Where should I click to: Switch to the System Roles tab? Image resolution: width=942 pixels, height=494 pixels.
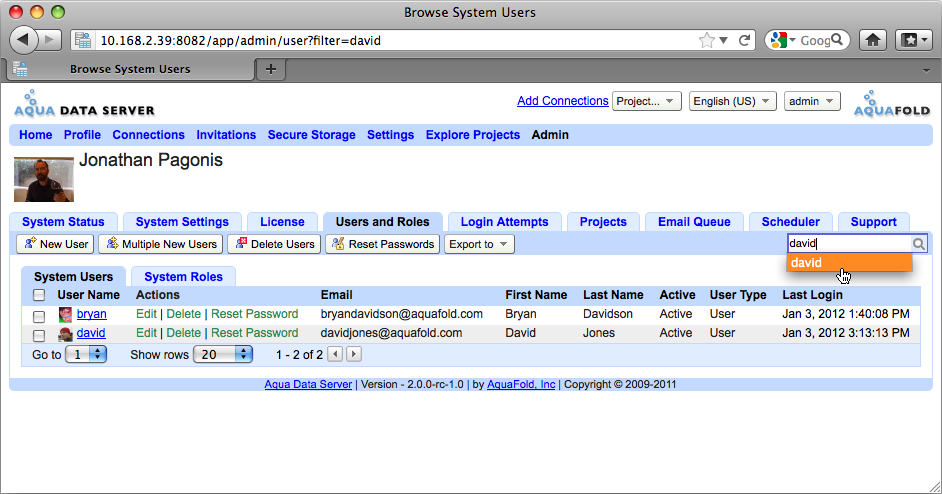click(x=183, y=276)
